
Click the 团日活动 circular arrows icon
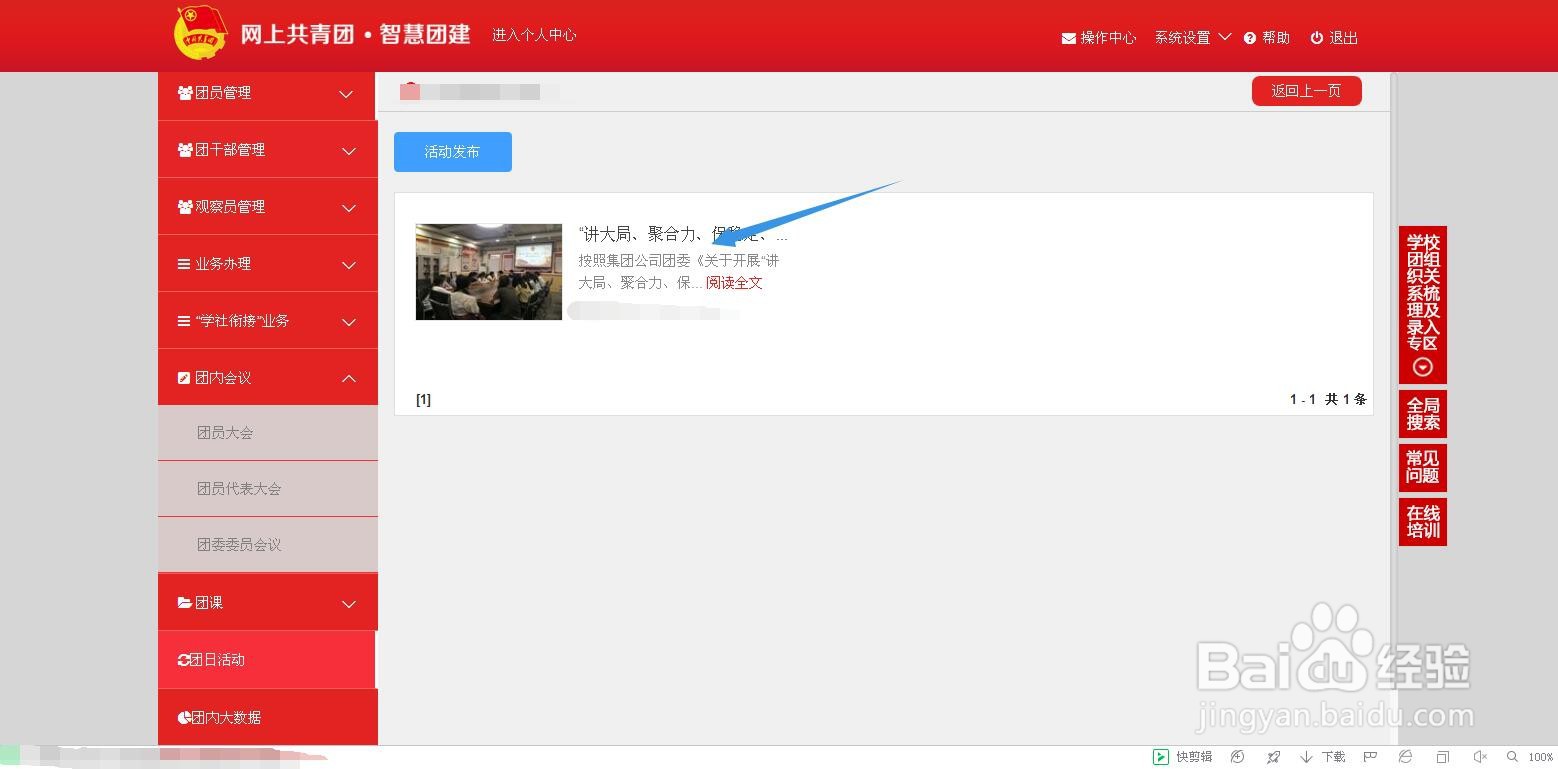pos(183,659)
